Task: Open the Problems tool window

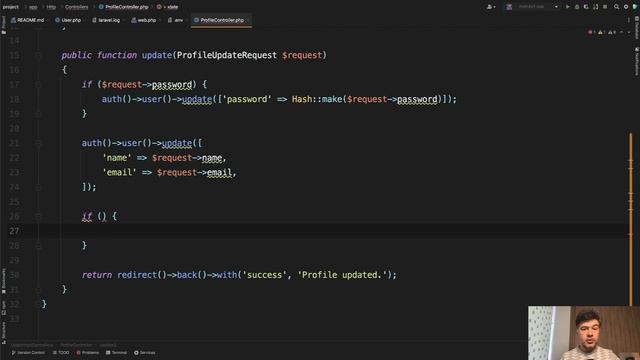Action: (x=88, y=353)
